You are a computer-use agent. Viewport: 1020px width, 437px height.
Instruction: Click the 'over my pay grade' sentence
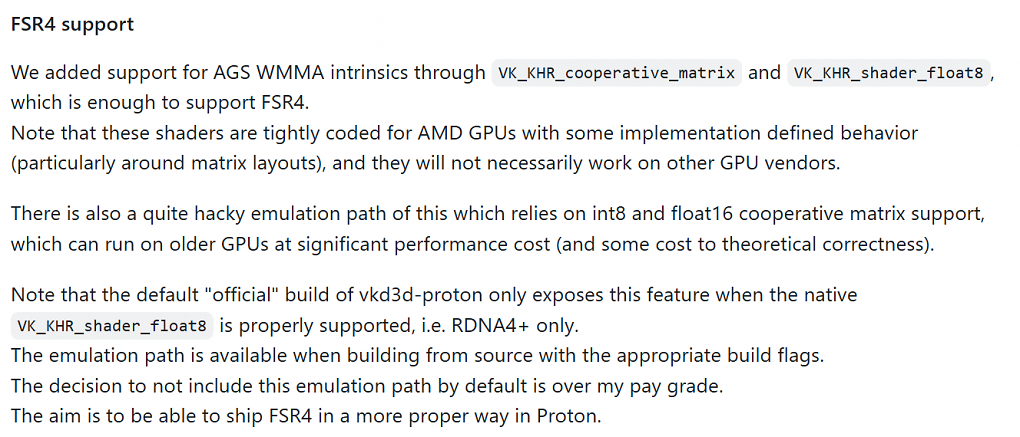click(367, 386)
